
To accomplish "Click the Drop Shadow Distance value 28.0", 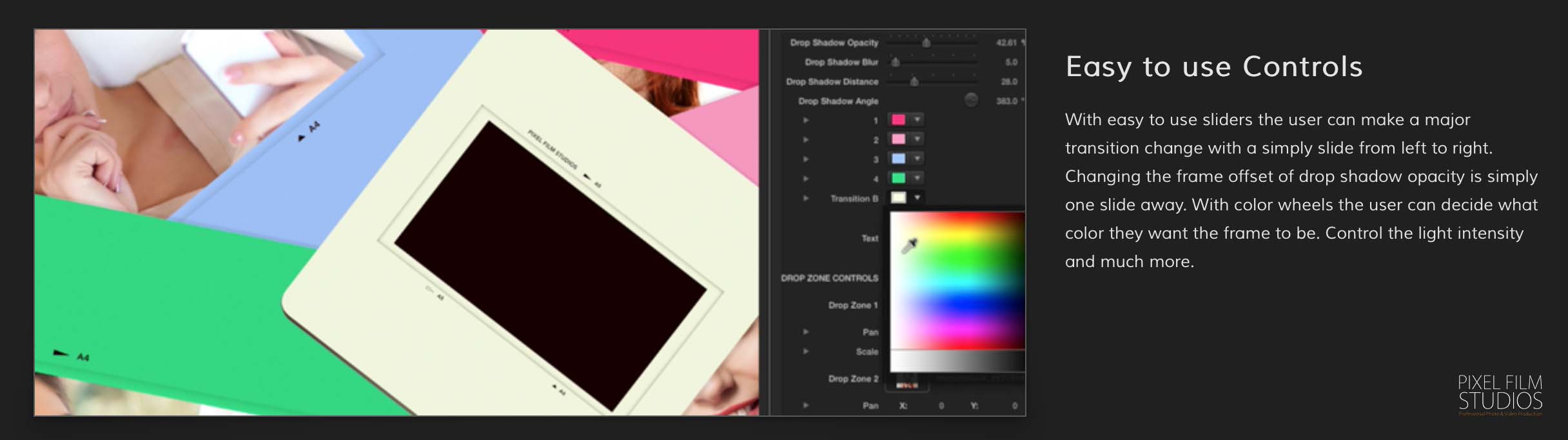I will (x=1009, y=81).
